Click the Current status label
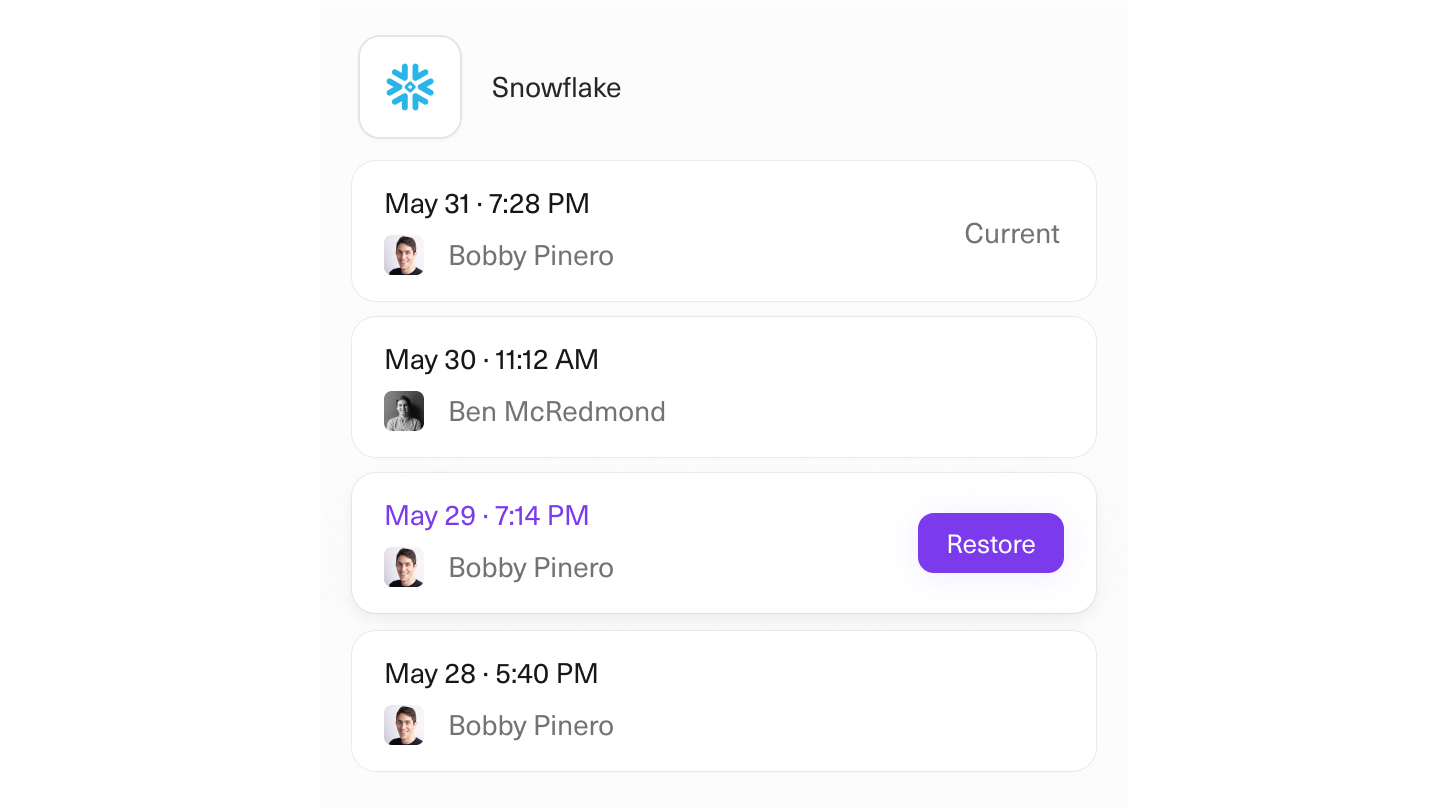1440x810 pixels. click(1011, 233)
